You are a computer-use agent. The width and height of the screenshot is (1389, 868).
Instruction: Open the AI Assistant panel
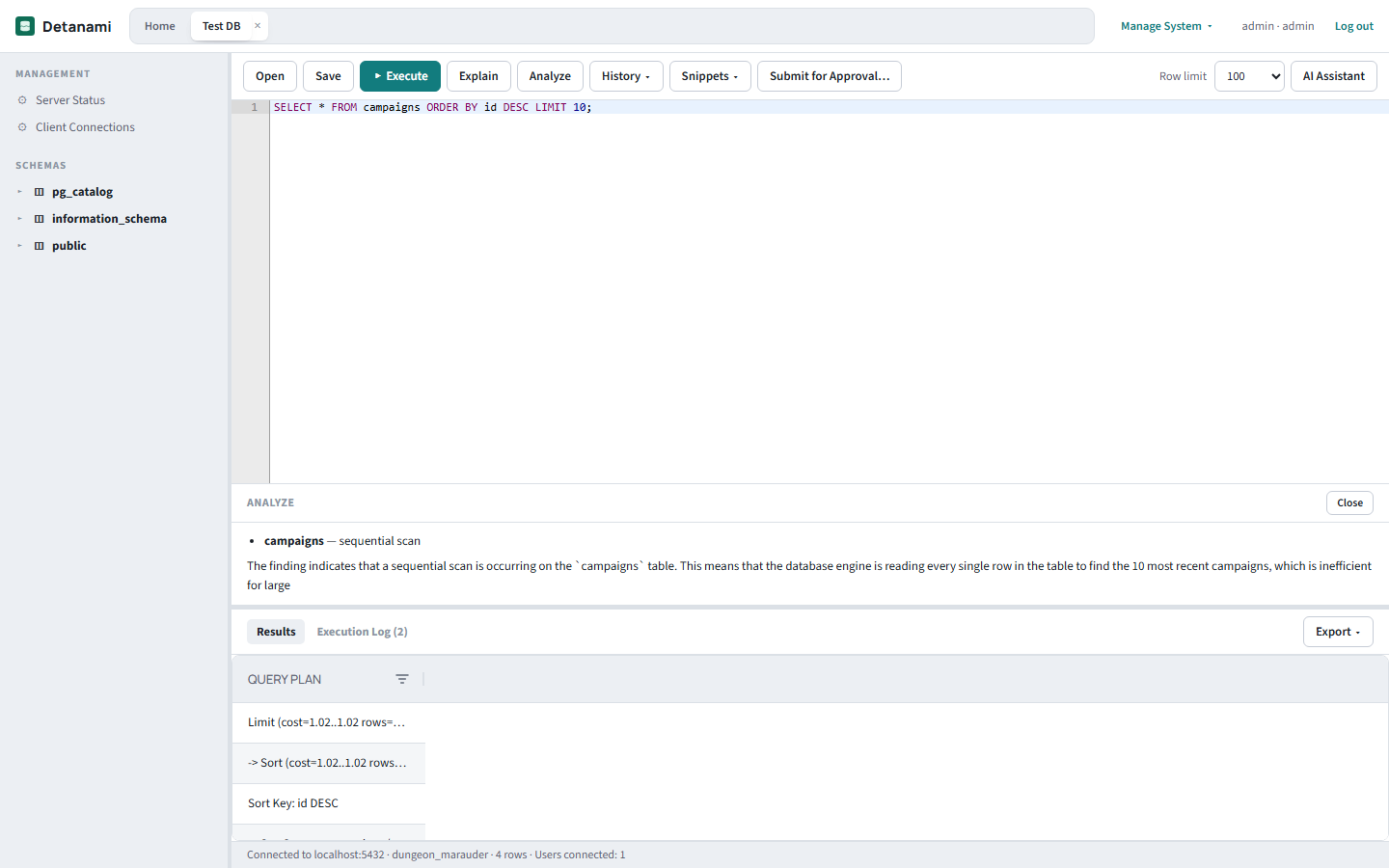click(x=1334, y=76)
